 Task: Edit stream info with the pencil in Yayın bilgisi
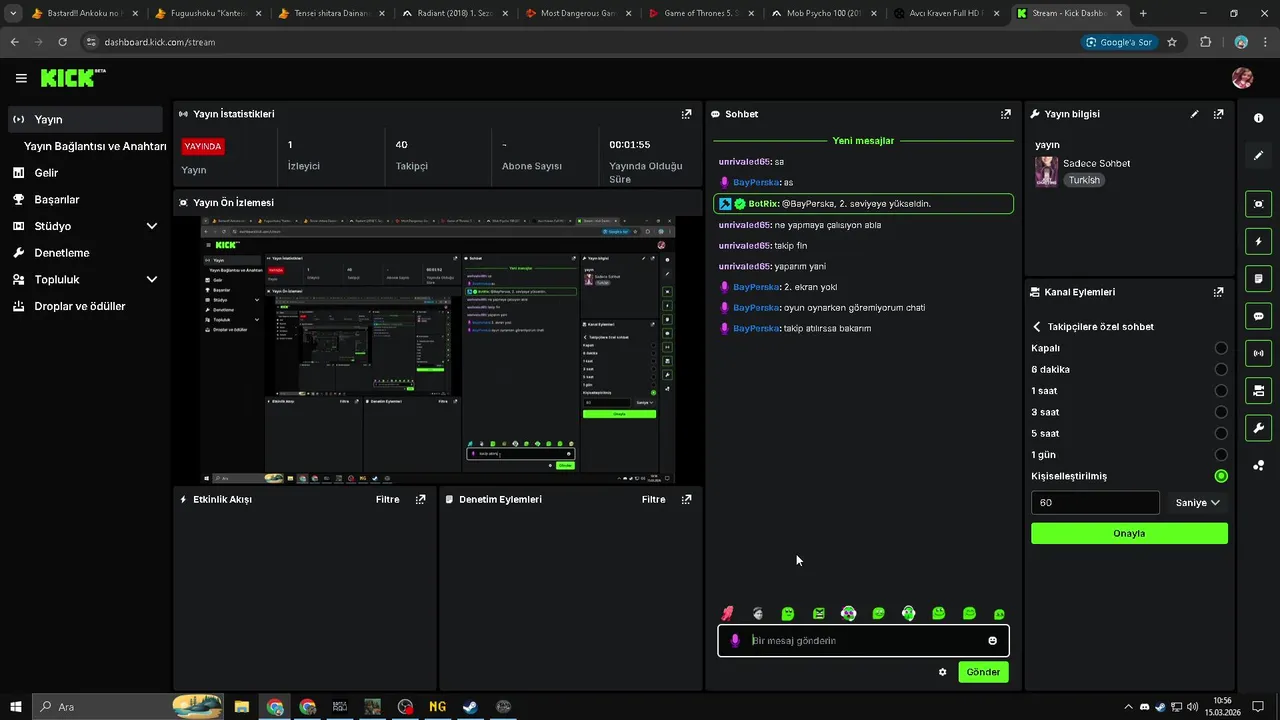coord(1194,114)
